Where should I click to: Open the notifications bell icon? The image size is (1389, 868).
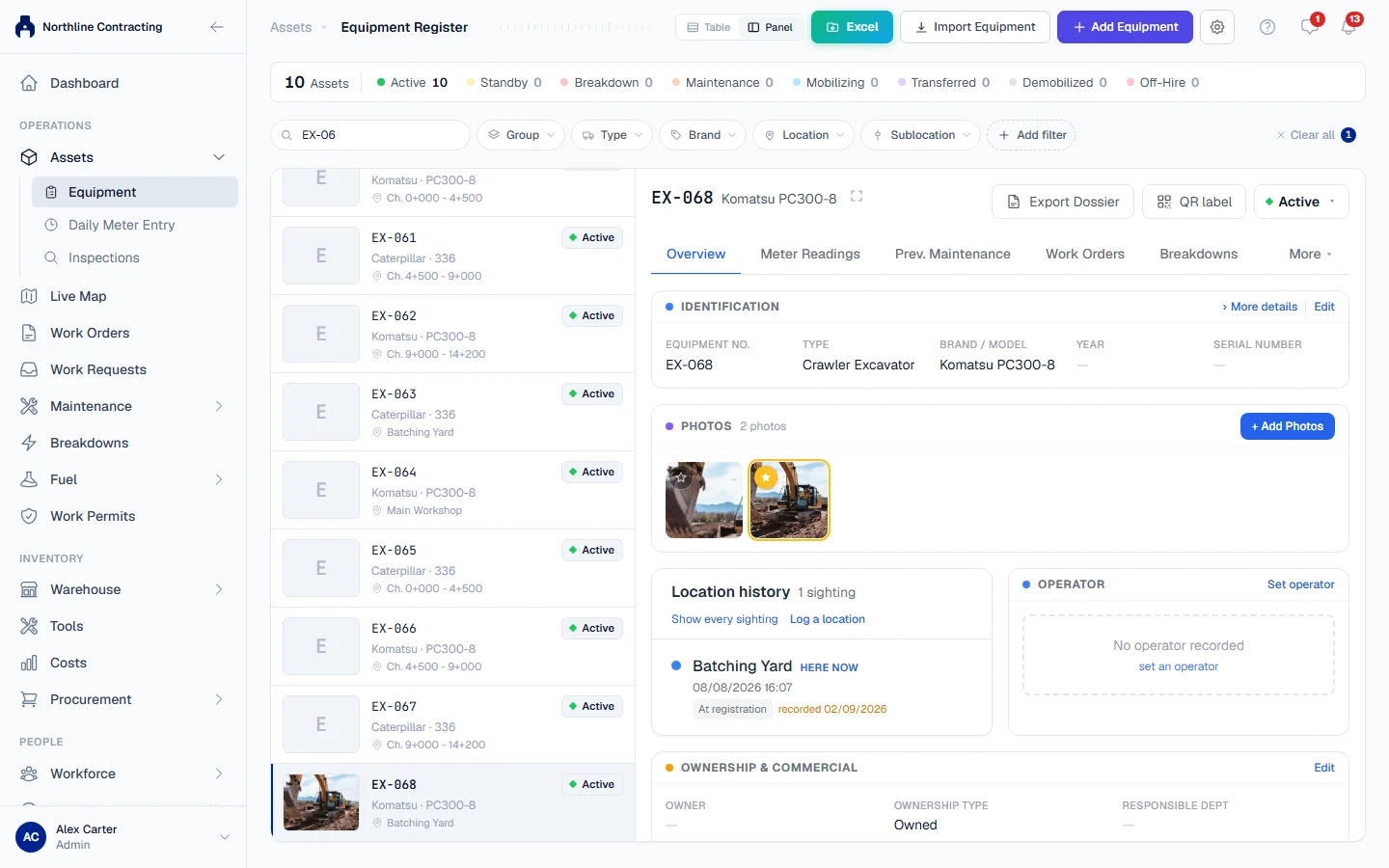coord(1348,27)
